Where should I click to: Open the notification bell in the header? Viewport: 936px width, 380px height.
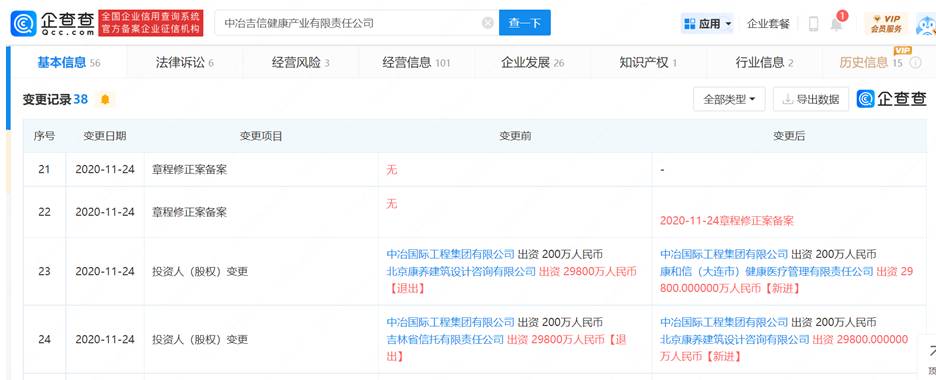point(836,24)
